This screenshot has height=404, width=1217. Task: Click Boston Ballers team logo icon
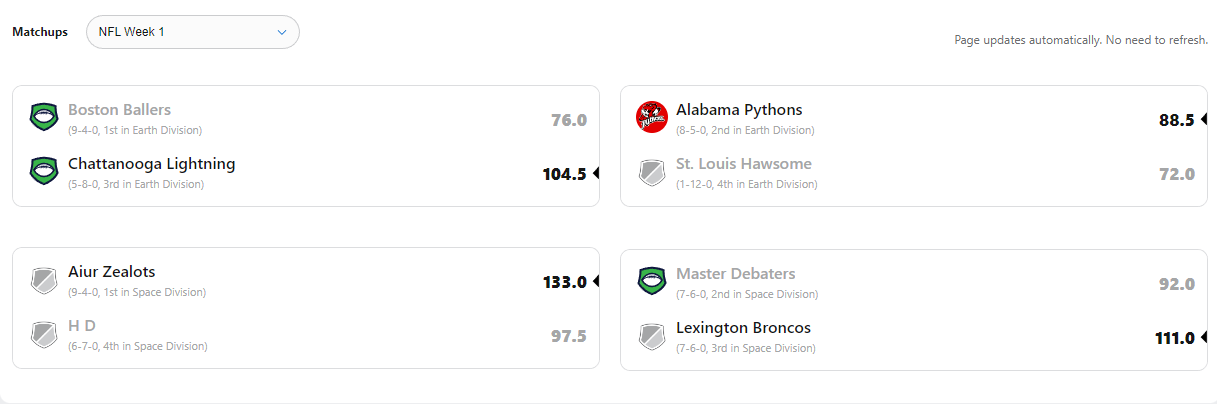(43, 118)
